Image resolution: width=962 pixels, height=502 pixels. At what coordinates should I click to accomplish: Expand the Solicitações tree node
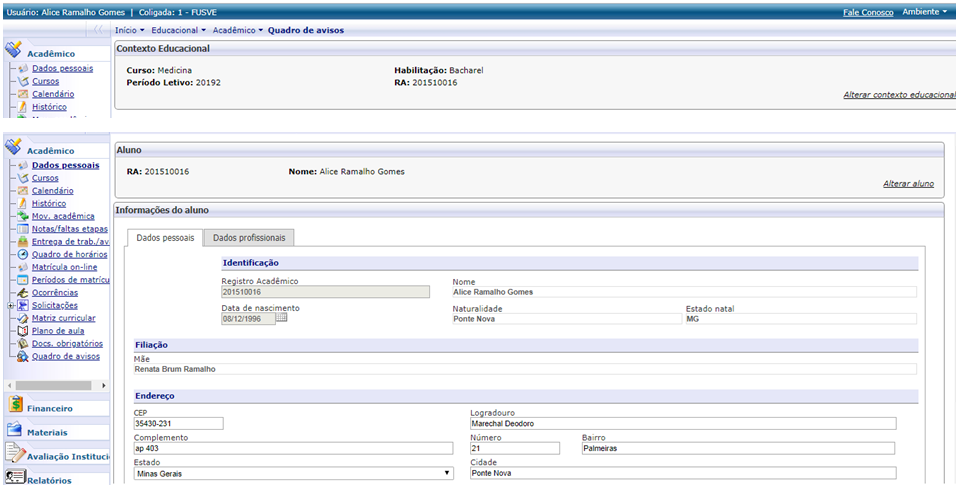[x=10, y=306]
